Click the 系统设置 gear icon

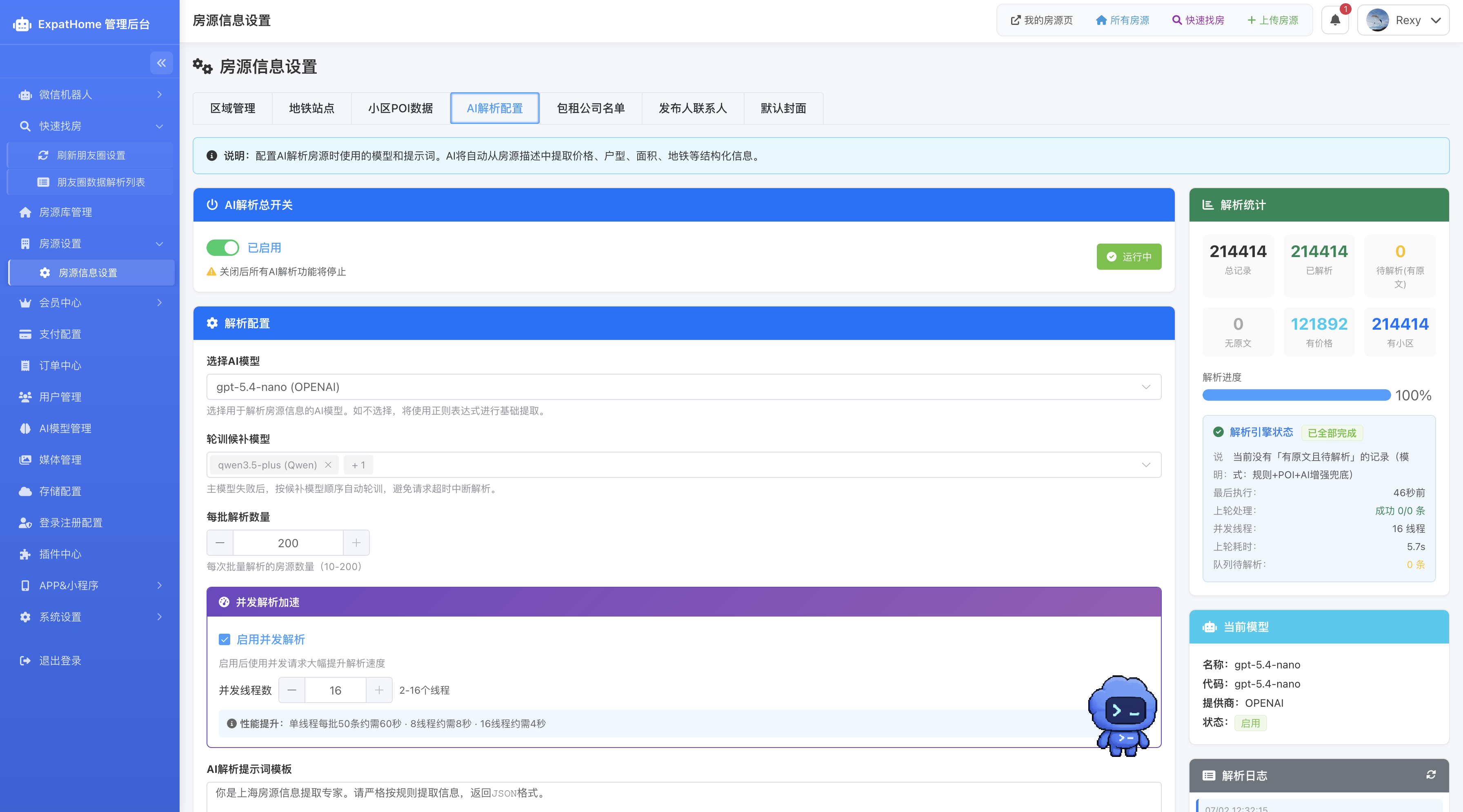25,617
